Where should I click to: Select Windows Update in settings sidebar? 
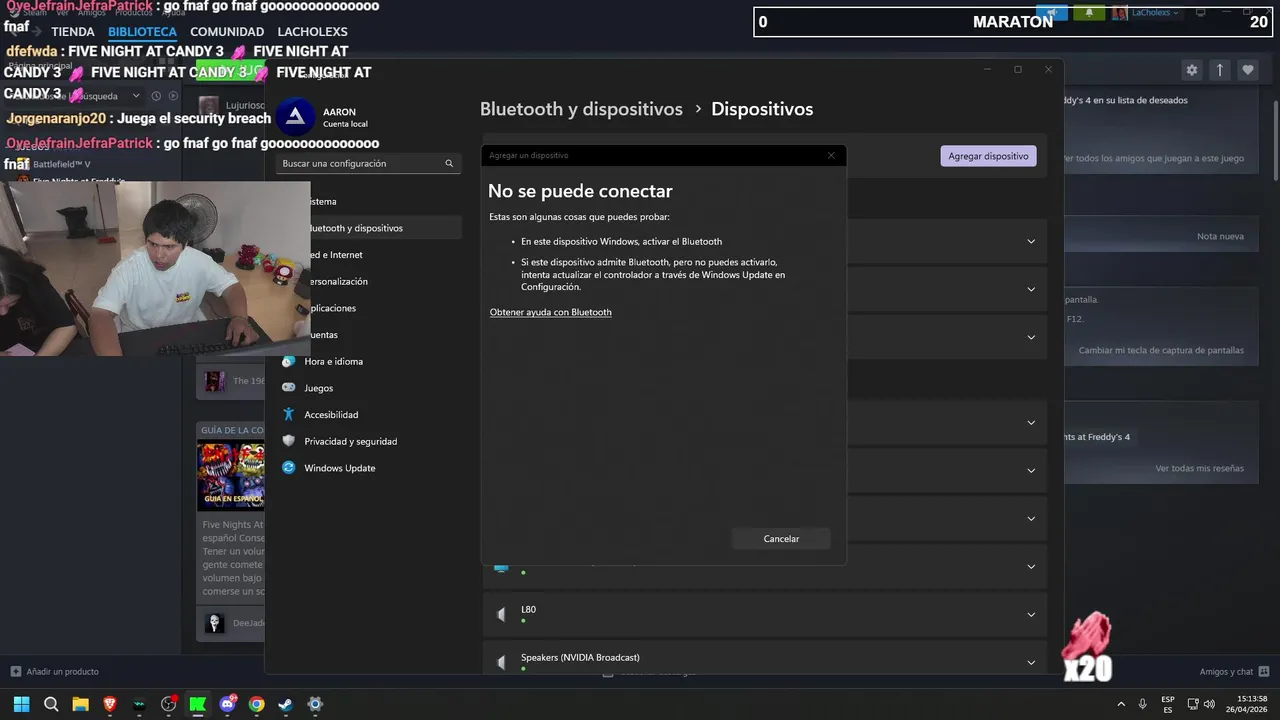[370, 468]
